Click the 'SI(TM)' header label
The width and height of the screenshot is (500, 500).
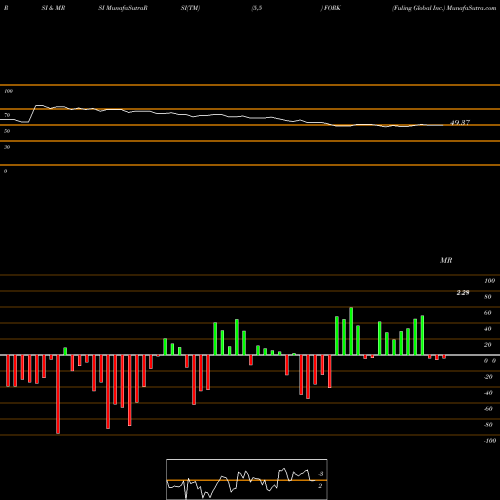click(x=190, y=8)
